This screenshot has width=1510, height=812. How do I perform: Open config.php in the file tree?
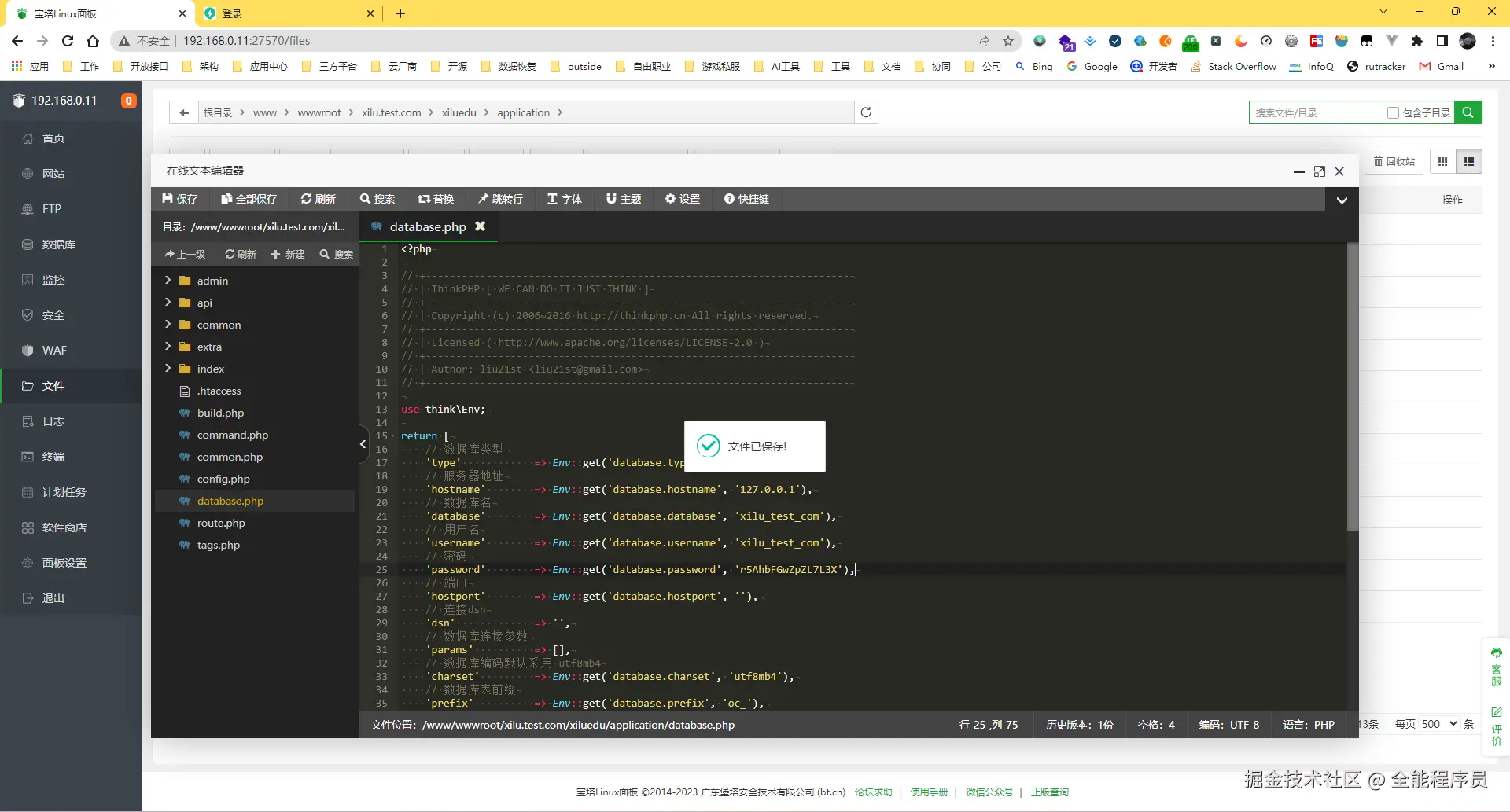(x=223, y=479)
